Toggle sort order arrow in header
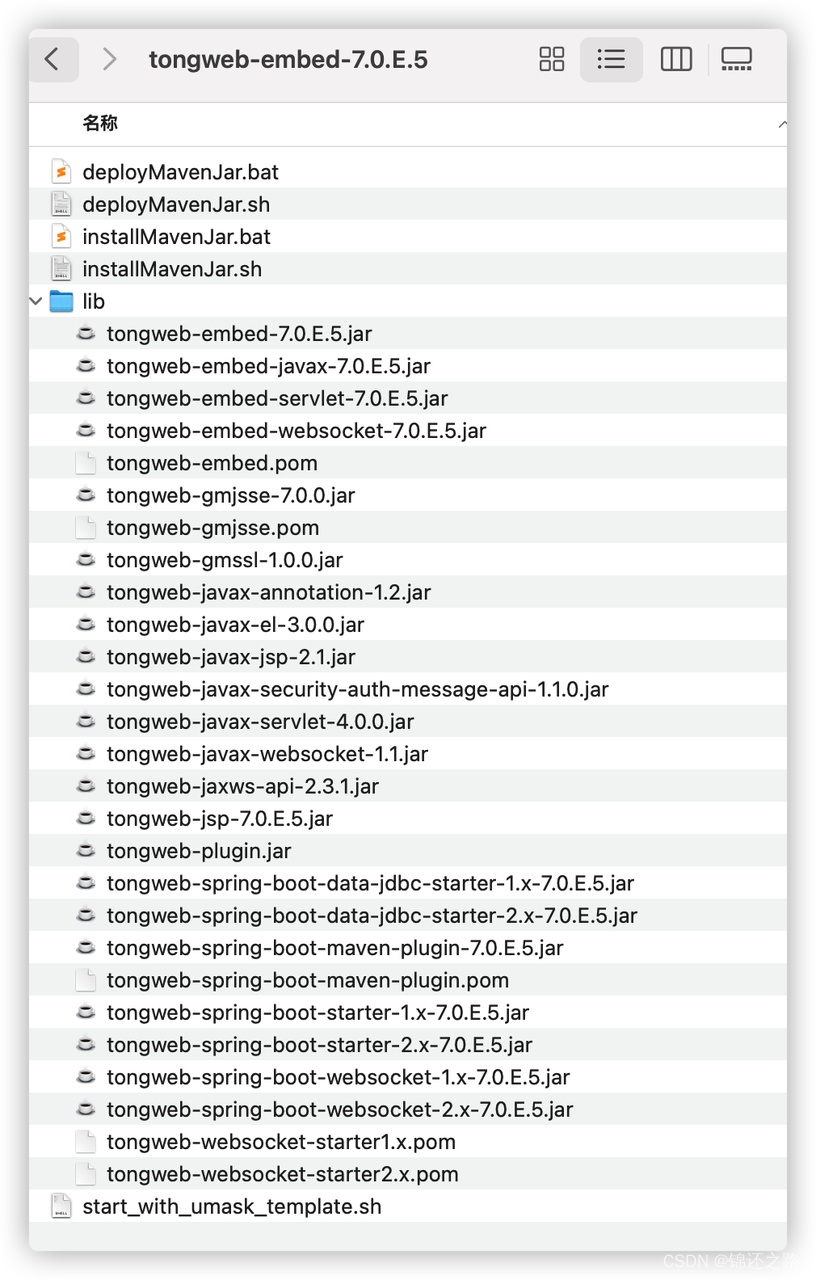 click(781, 124)
